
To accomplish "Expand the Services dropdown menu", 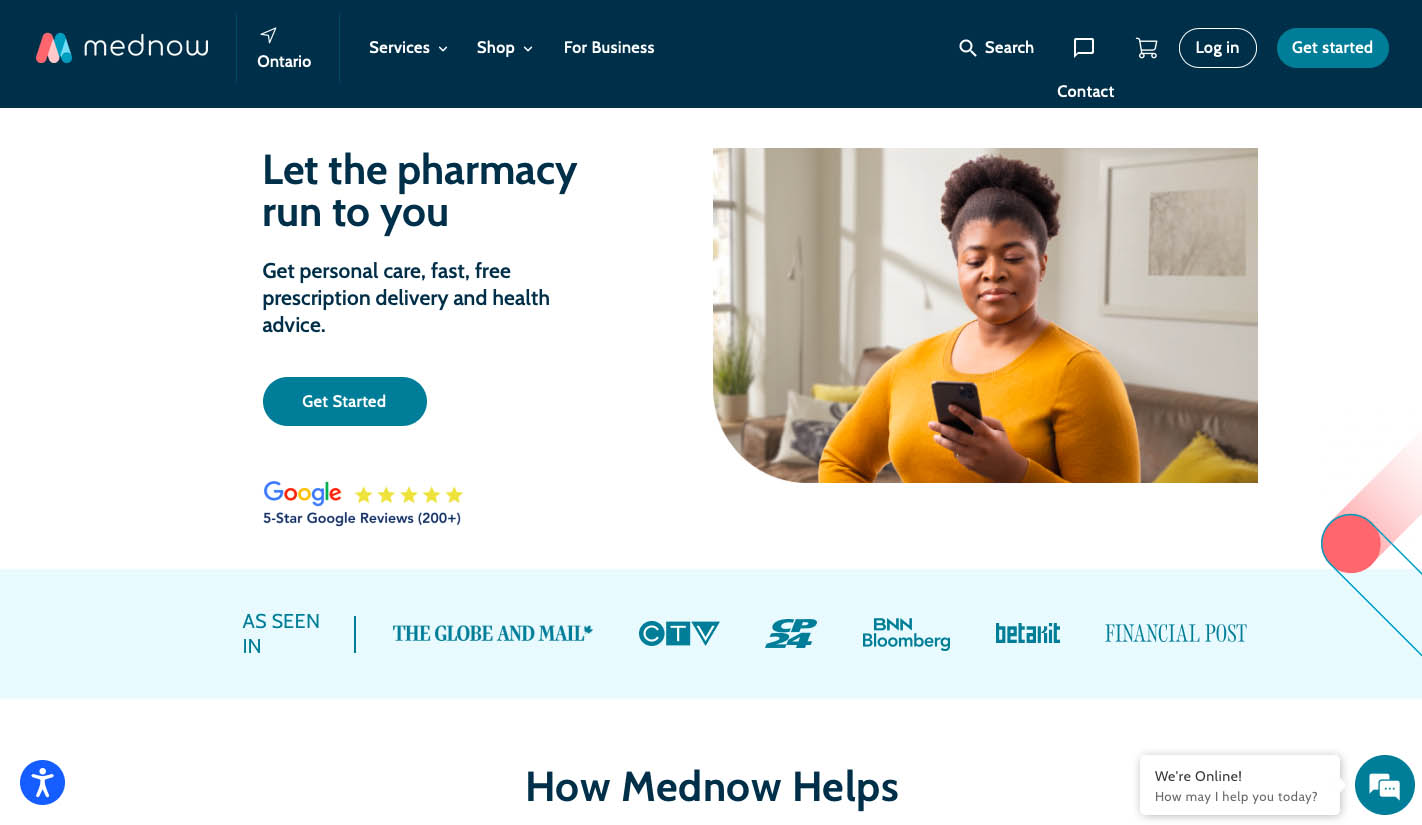I will [x=408, y=48].
